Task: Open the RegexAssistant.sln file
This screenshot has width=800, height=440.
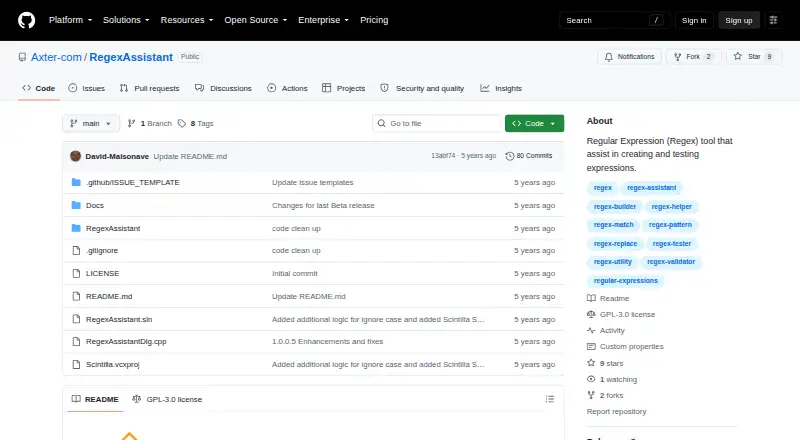Action: click(119, 320)
